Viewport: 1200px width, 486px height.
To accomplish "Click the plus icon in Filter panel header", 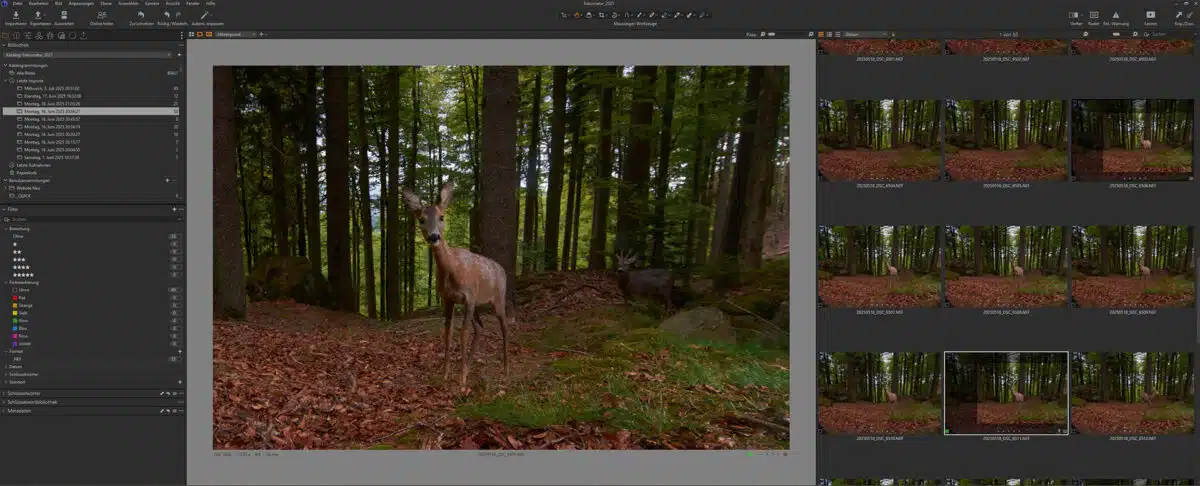I will [x=174, y=209].
